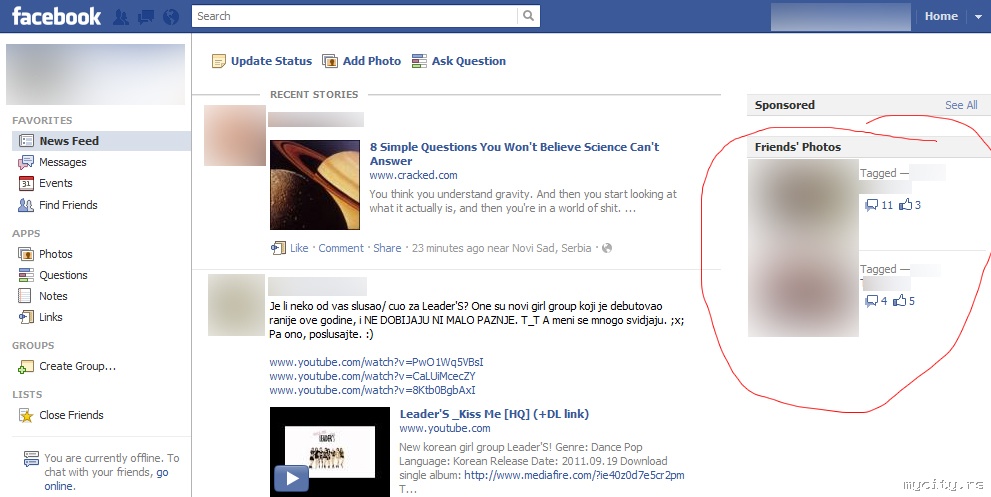The height and width of the screenshot is (497, 991).
Task: Click comment icon showing 4 comments
Action: 872,301
